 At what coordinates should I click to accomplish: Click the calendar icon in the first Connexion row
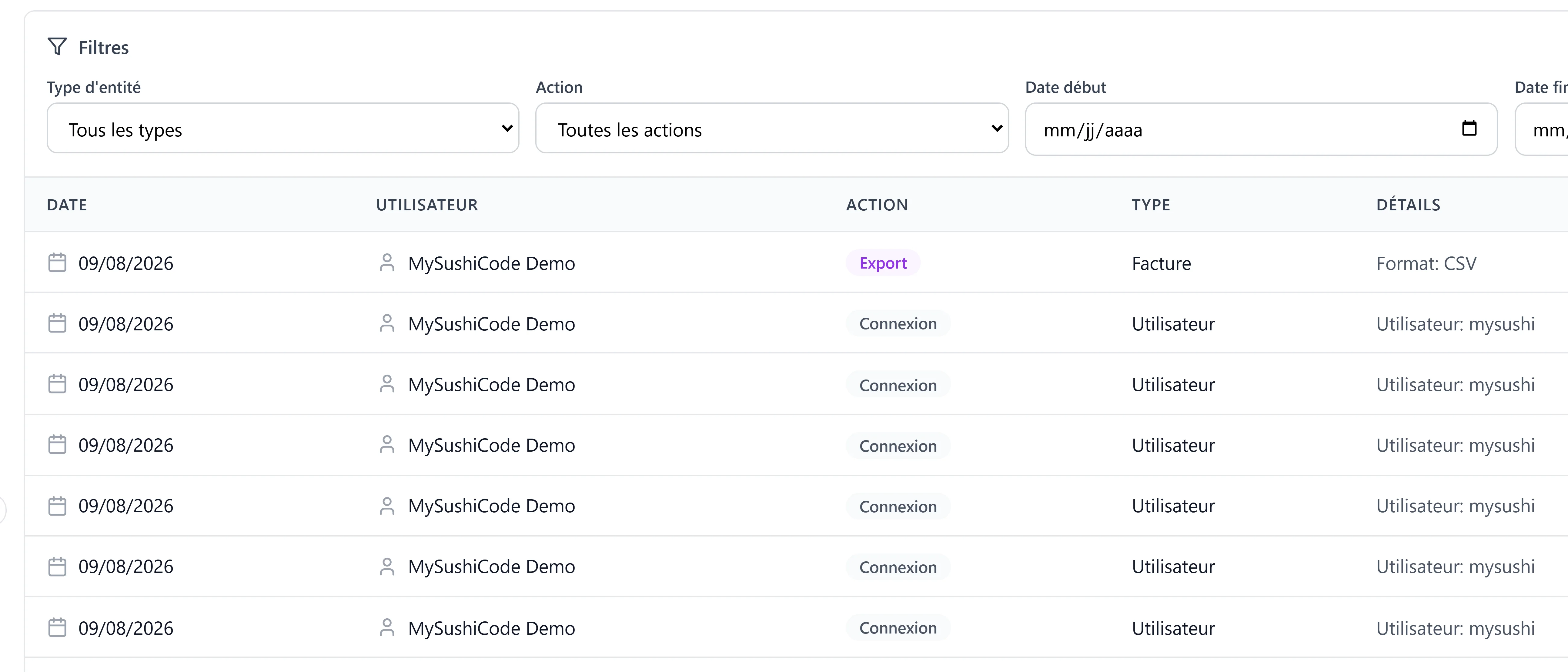click(x=57, y=323)
